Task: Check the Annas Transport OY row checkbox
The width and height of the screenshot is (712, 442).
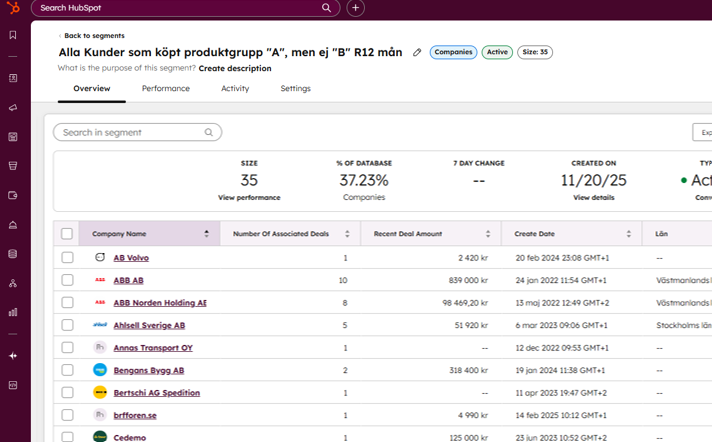Action: point(67,348)
